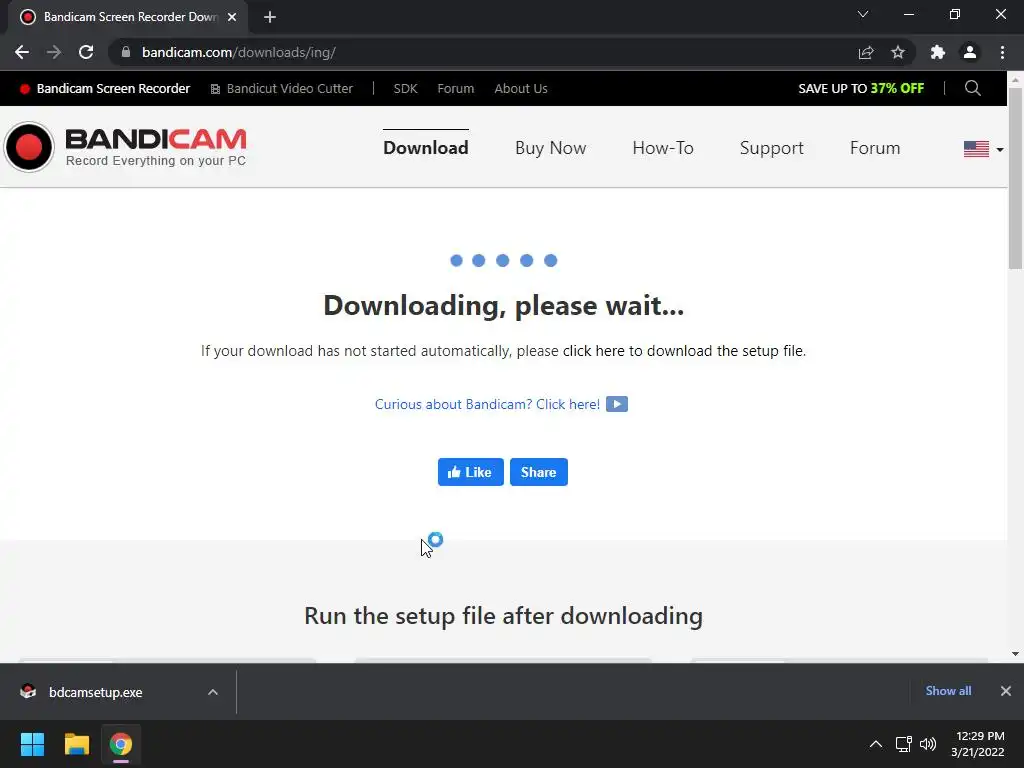1024x768 pixels.
Task: Click the address bar URL
Action: pos(239,52)
